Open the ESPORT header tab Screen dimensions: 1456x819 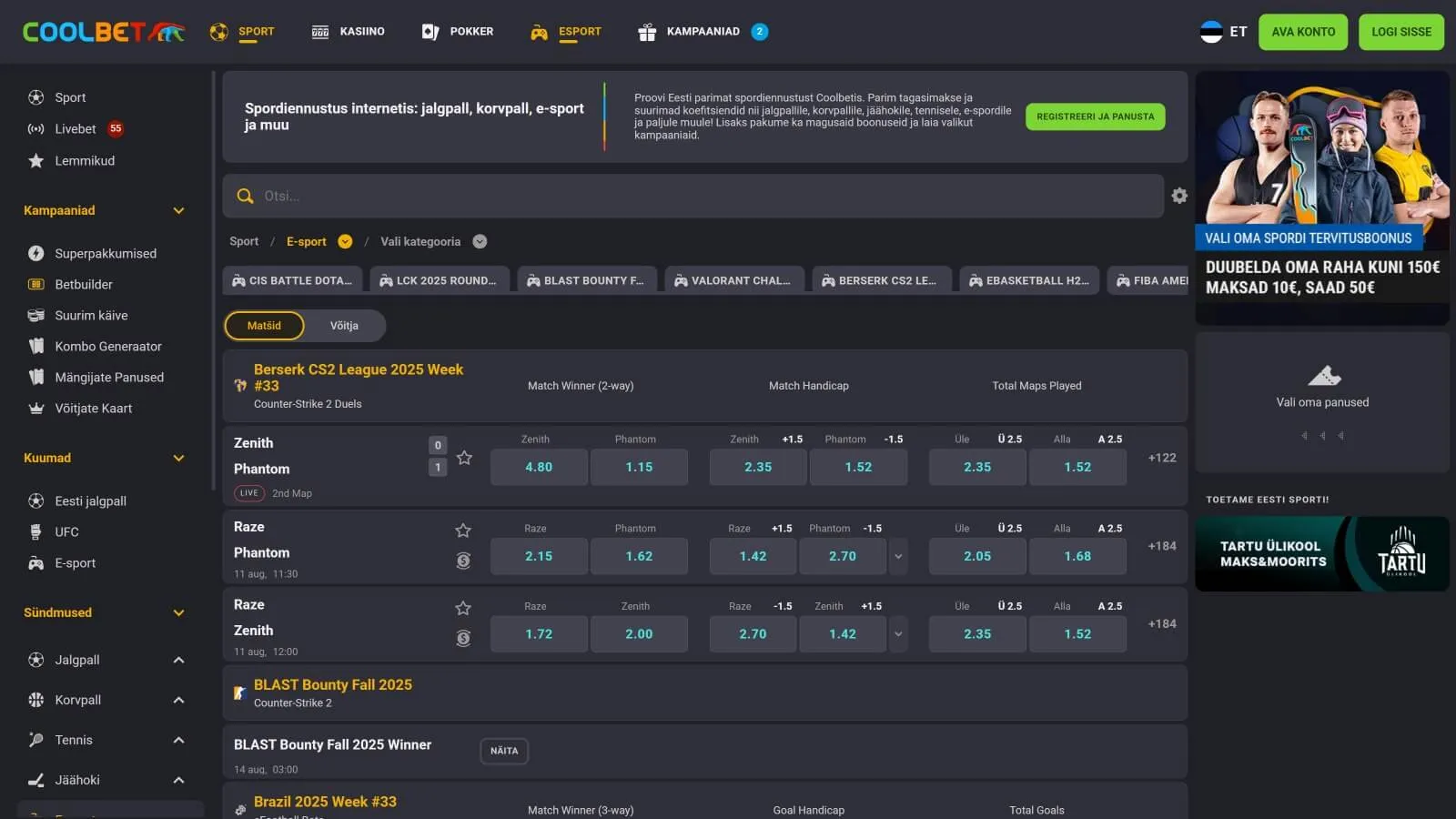click(x=566, y=32)
